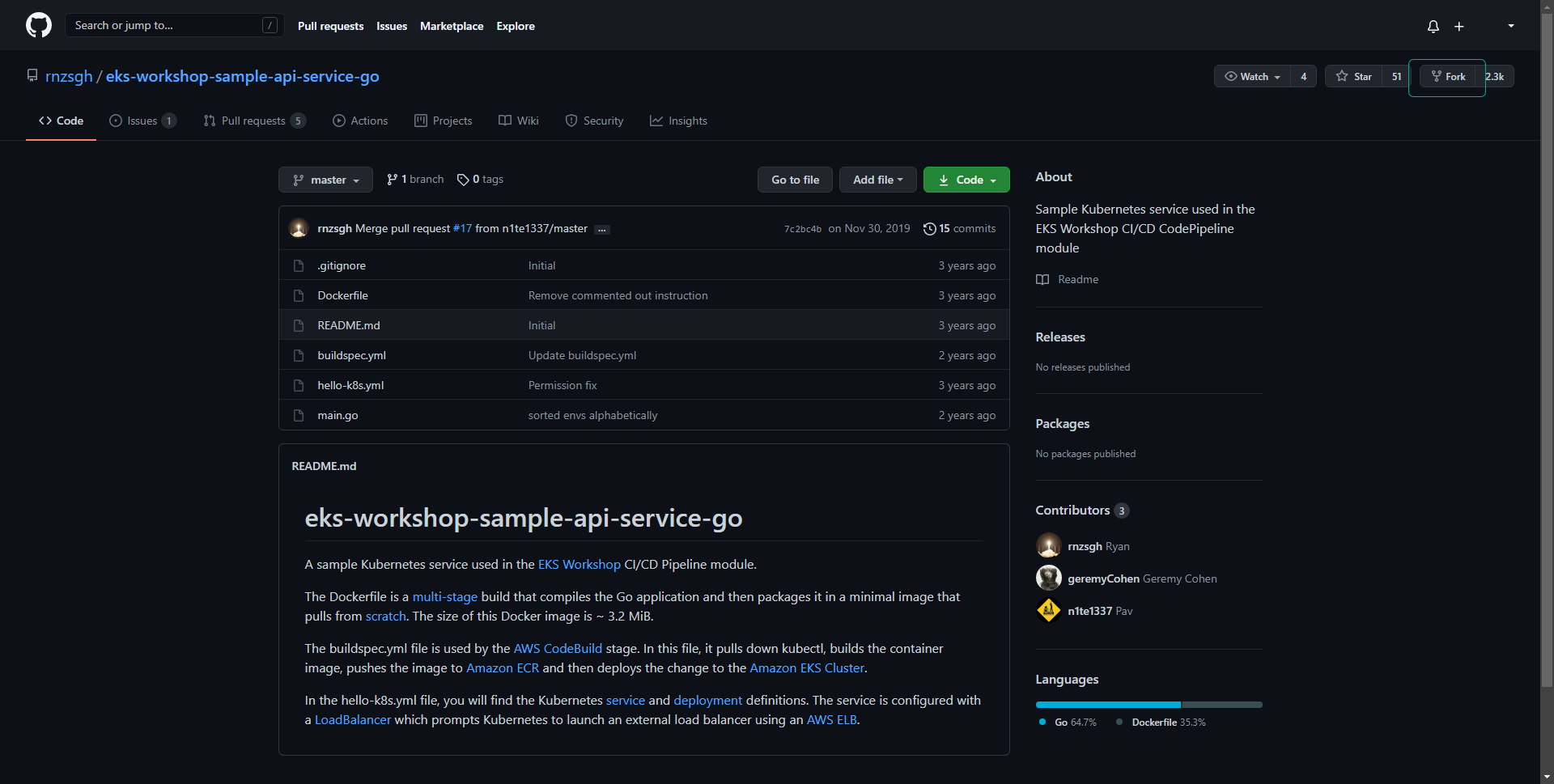Screen dimensions: 1554x784
Task: Open the hello-k8s.yml file
Action: pos(350,385)
